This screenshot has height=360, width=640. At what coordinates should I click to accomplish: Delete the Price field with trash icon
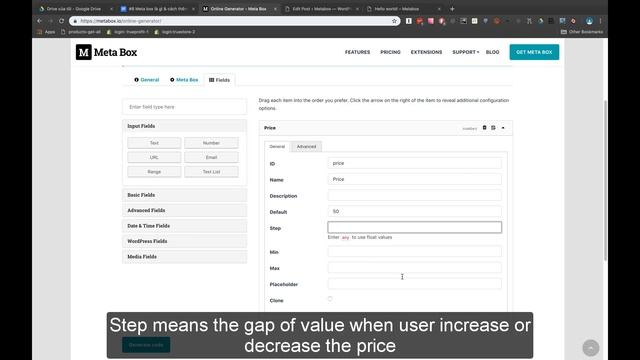[484, 128]
